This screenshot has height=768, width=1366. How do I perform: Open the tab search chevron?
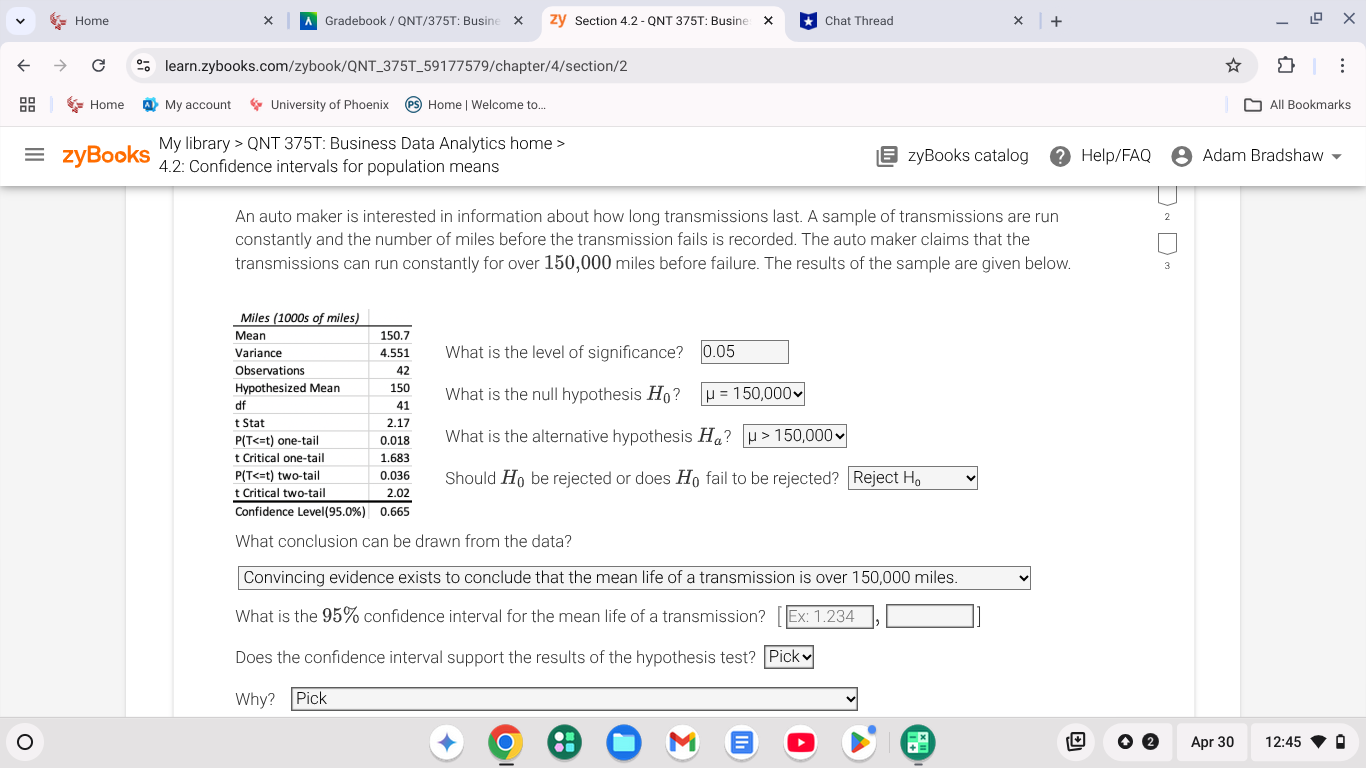pos(20,21)
